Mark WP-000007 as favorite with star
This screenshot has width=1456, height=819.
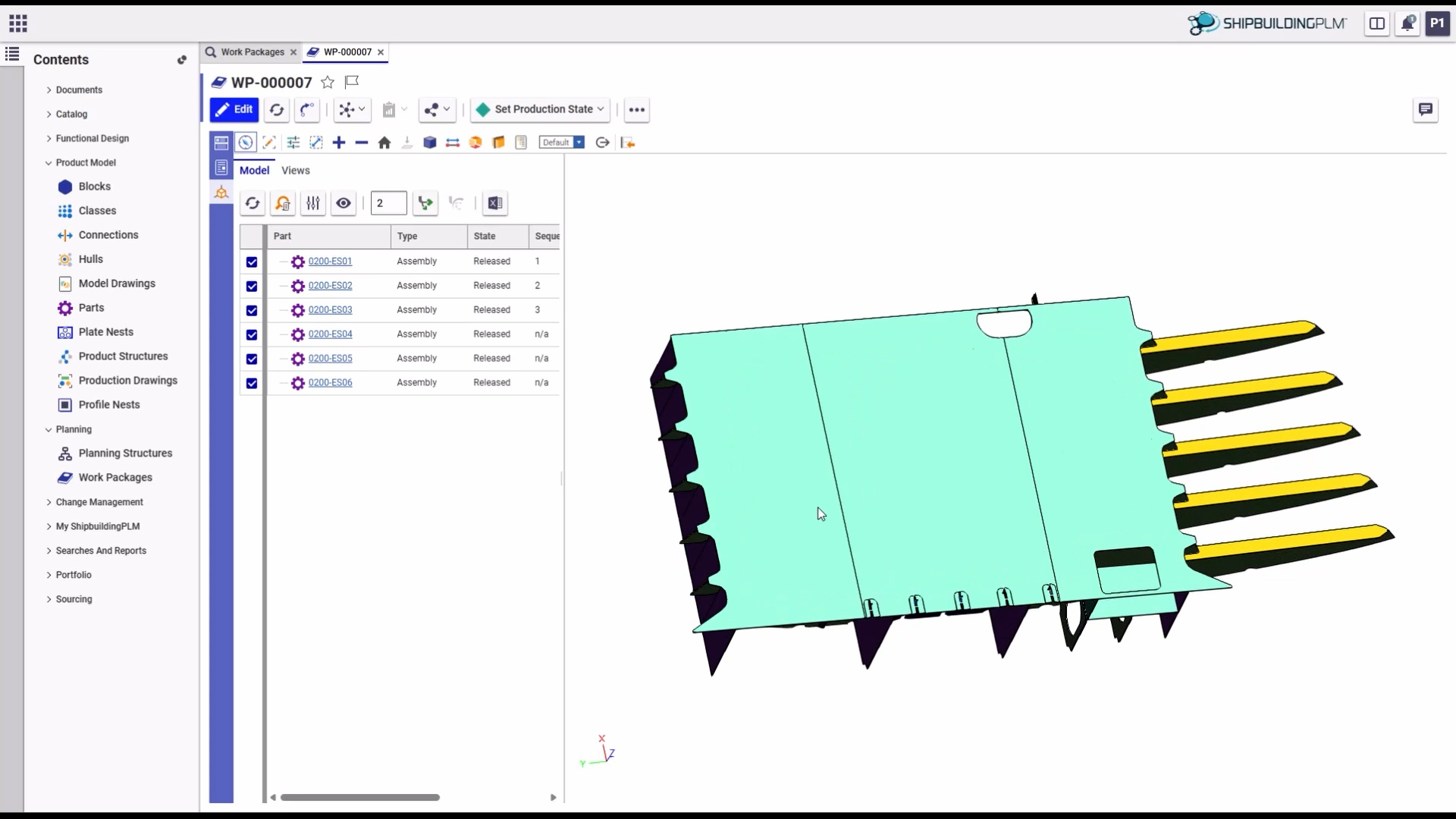click(x=328, y=82)
